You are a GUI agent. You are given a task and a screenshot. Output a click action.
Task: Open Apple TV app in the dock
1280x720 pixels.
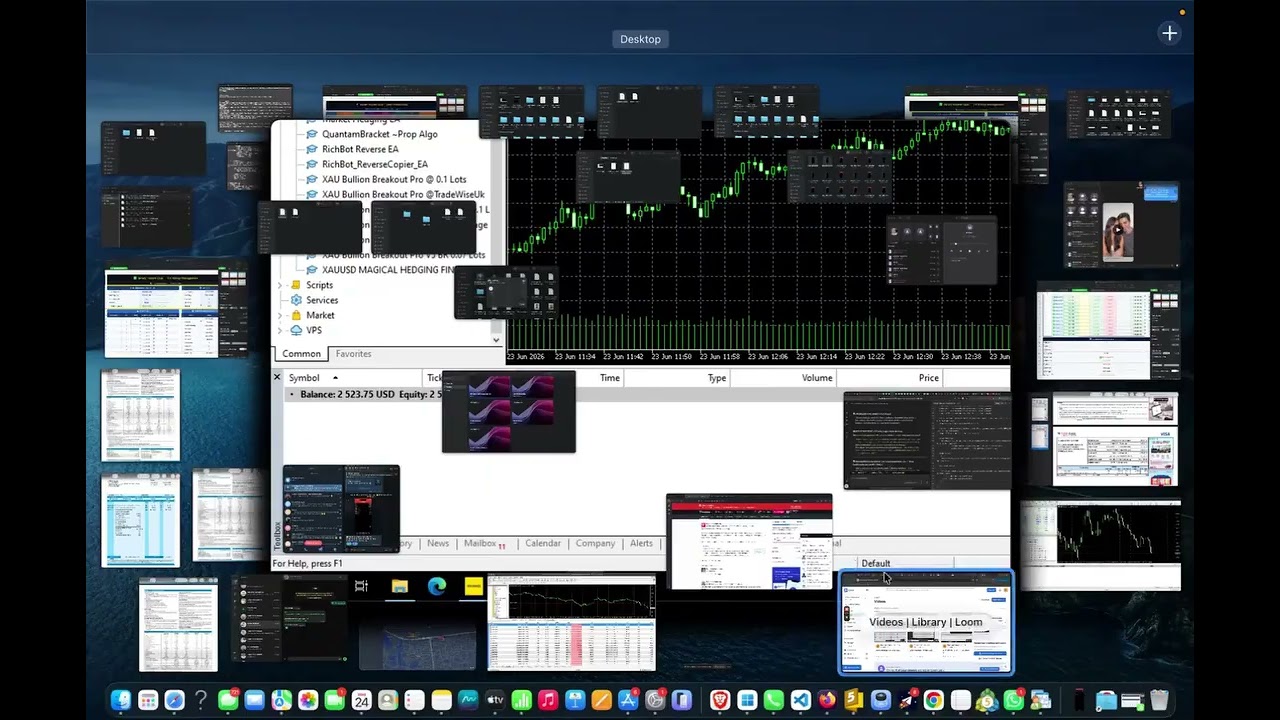pos(495,701)
